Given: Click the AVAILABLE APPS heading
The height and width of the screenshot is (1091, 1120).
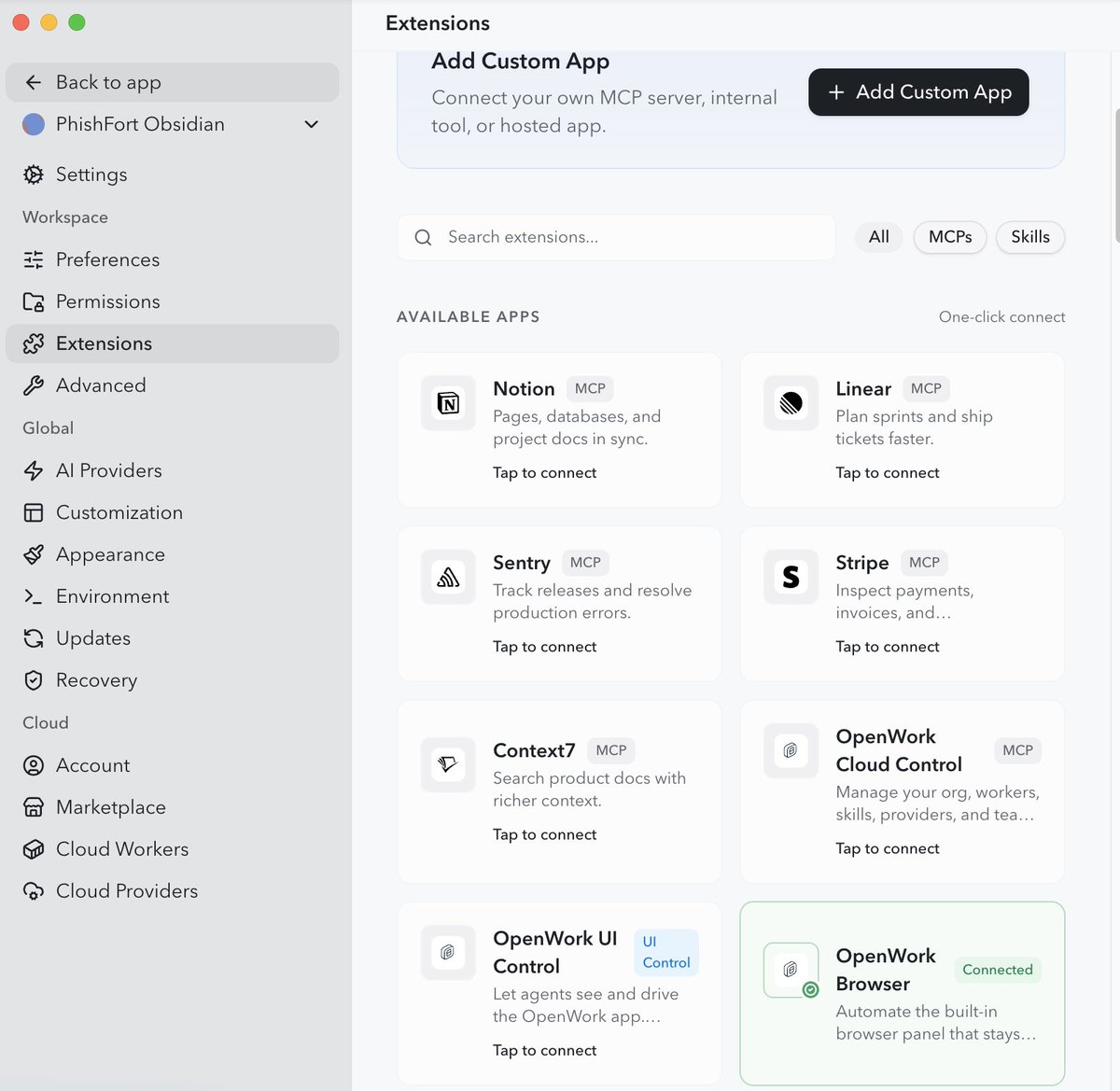Looking at the screenshot, I should [469, 317].
